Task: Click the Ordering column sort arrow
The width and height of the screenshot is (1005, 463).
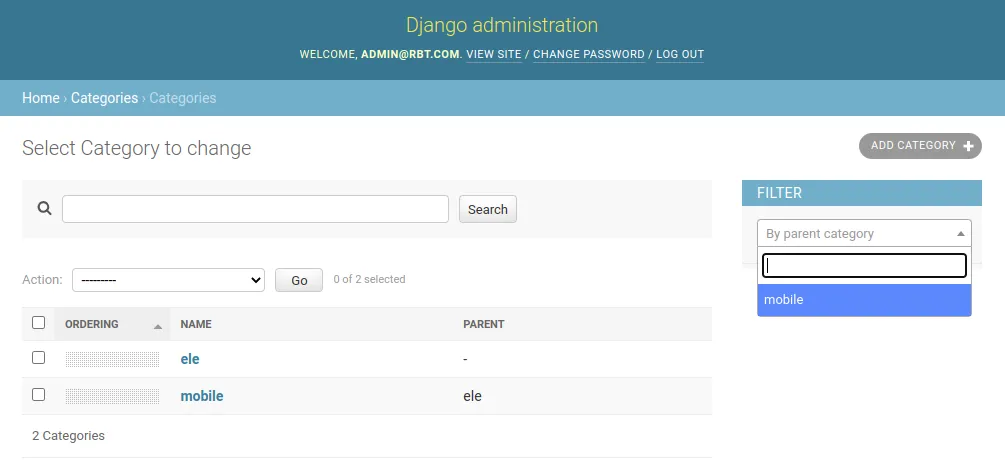Action: tap(158, 326)
